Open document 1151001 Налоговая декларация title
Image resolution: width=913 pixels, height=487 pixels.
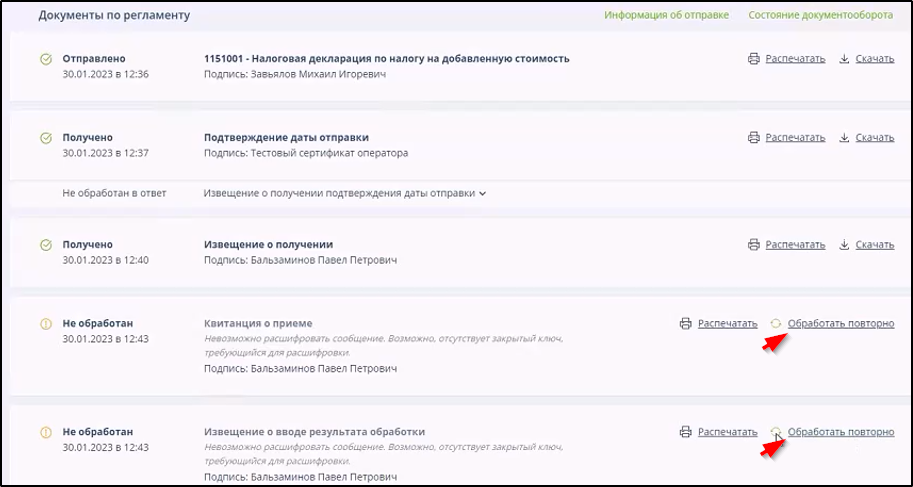coord(386,59)
